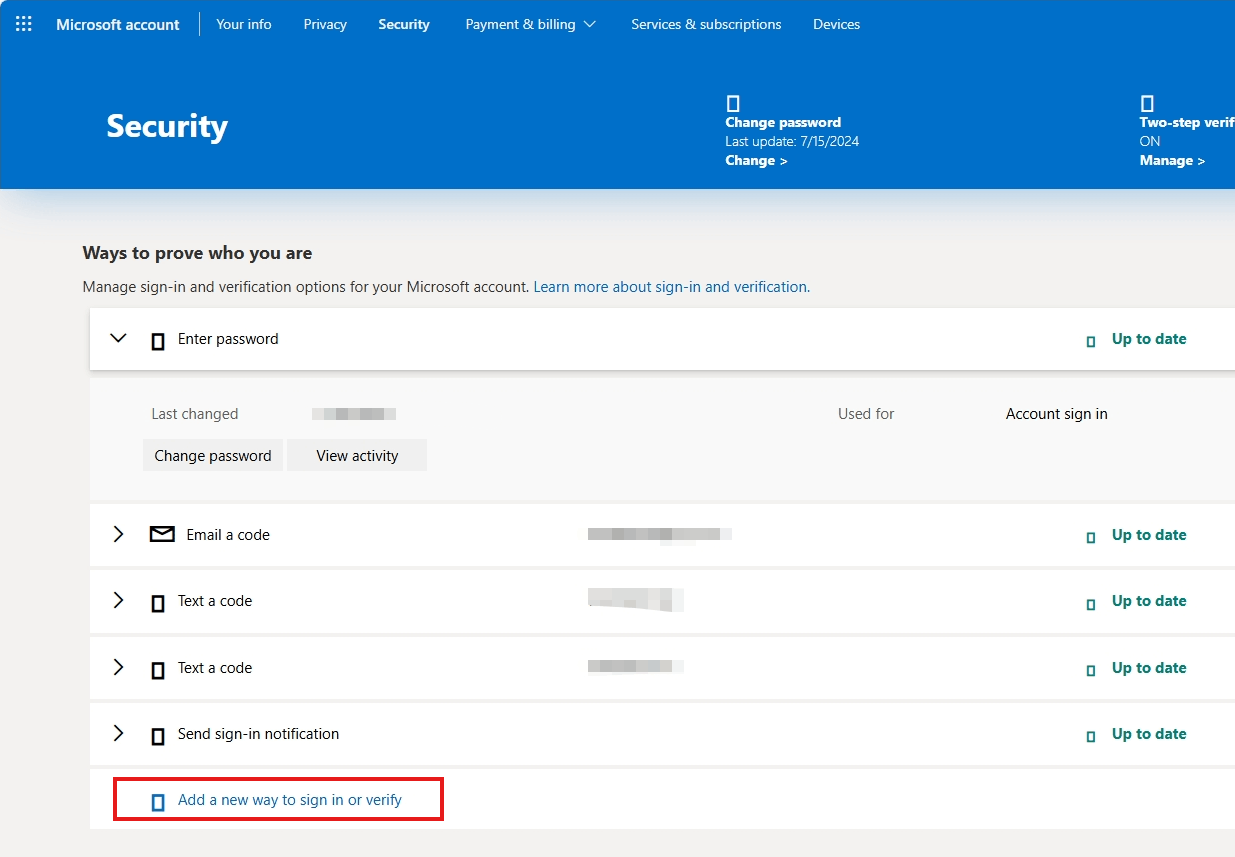Click the Change password header title
The width and height of the screenshot is (1235, 857).
coord(783,122)
